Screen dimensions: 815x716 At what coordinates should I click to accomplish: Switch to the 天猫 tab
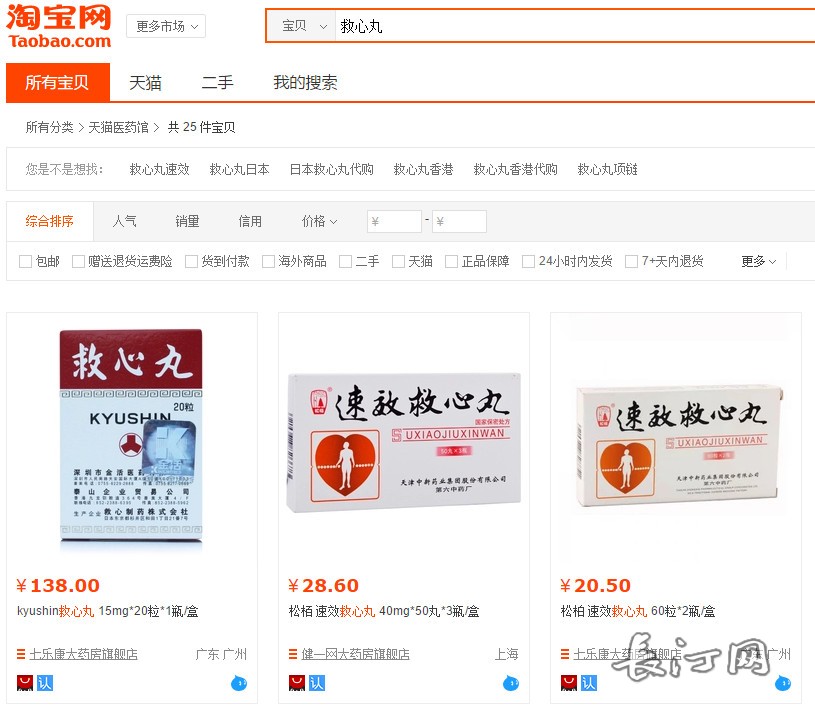[x=146, y=83]
